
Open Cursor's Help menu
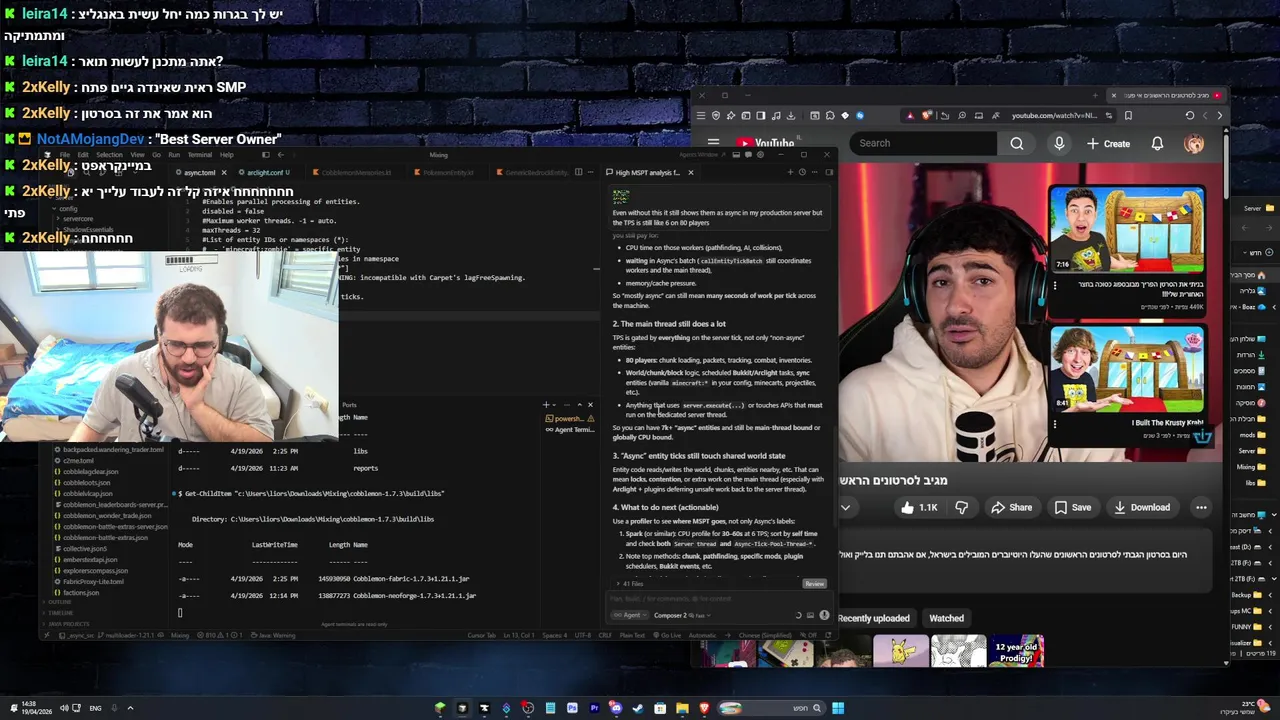(x=227, y=155)
